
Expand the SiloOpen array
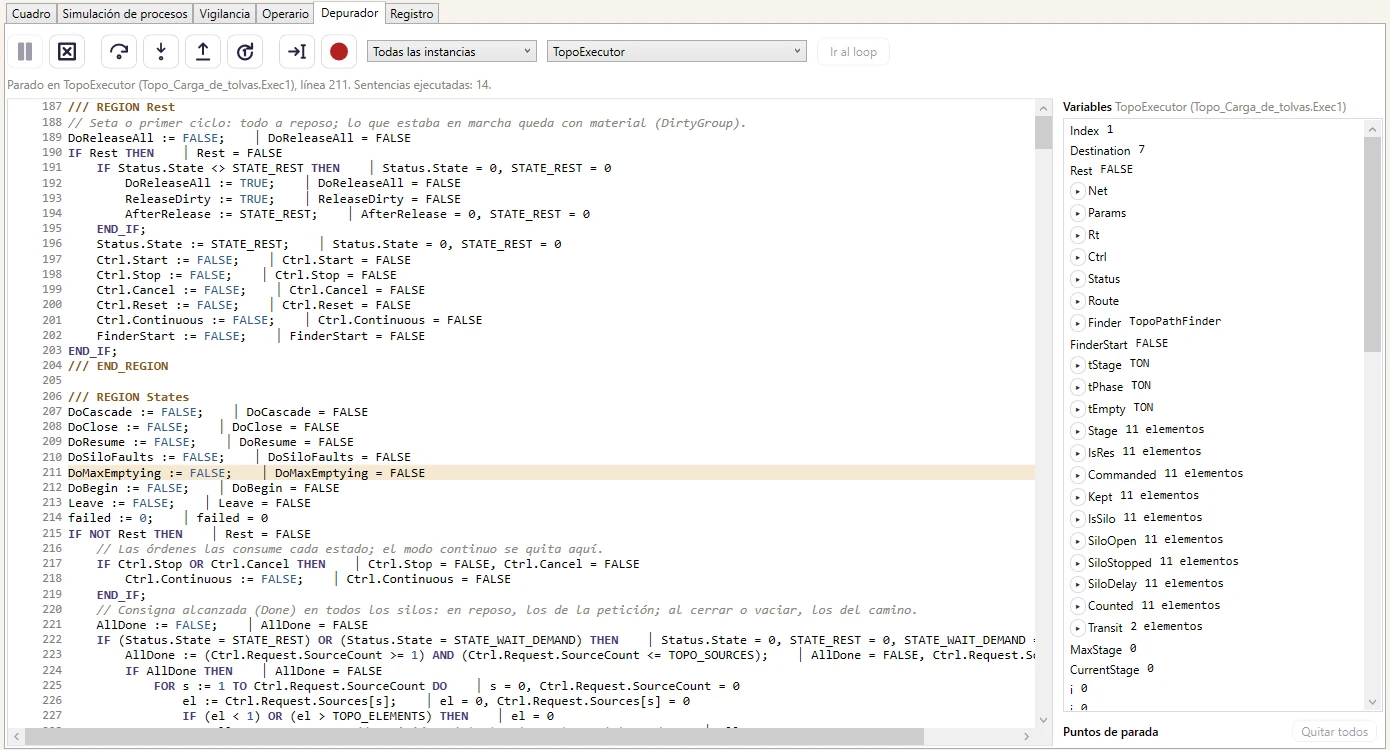click(1078, 541)
